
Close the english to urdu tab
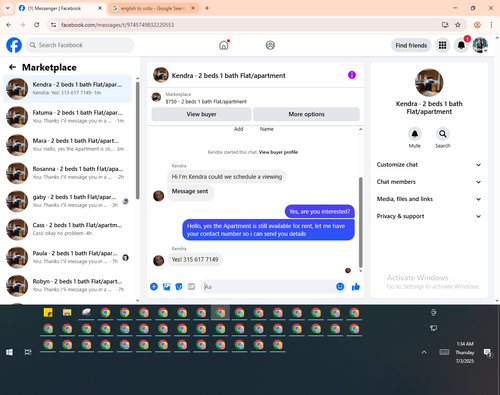[193, 8]
